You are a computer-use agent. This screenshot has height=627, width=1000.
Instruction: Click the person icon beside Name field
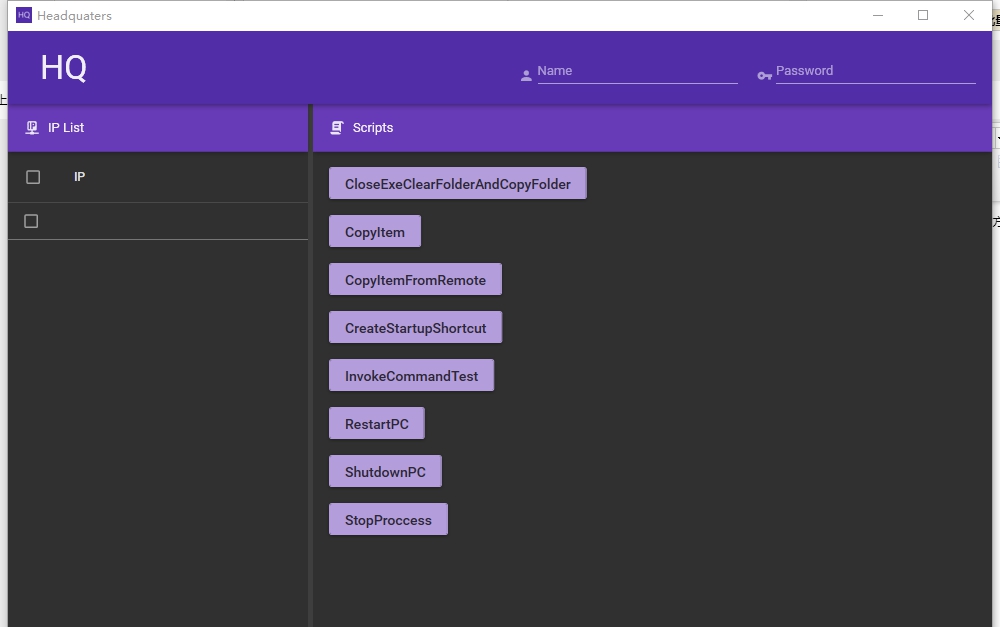[x=526, y=75]
